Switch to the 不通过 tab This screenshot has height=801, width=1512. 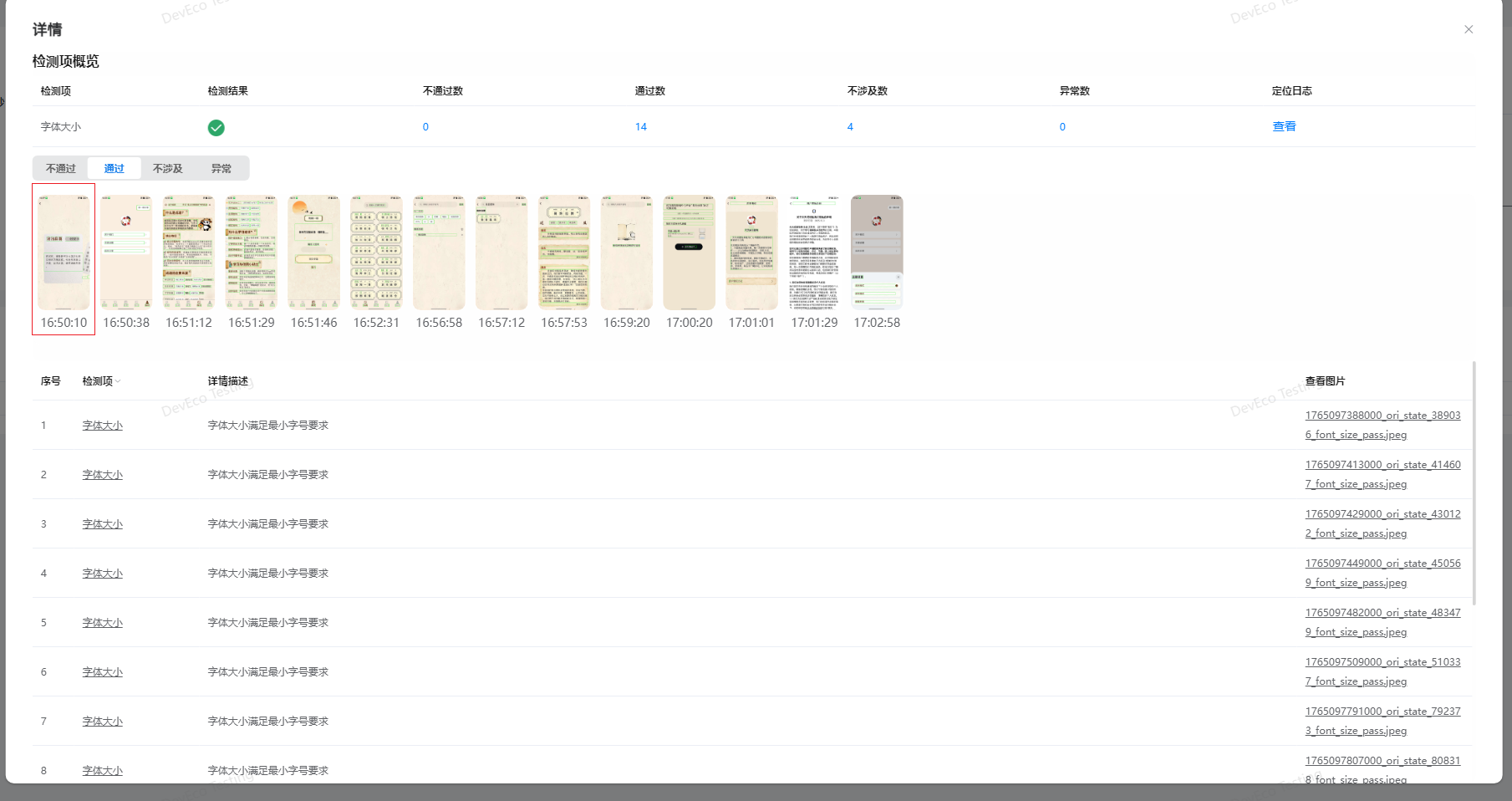(x=60, y=168)
